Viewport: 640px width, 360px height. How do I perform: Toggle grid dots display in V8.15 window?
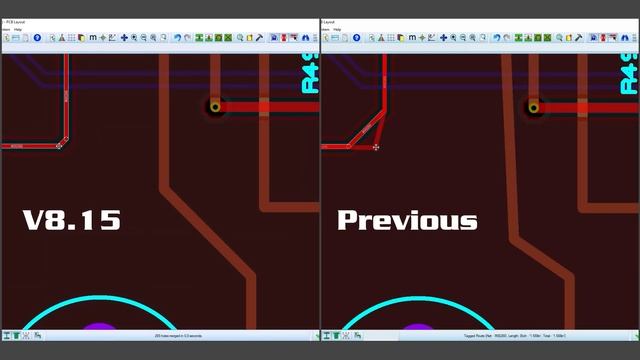click(71, 38)
